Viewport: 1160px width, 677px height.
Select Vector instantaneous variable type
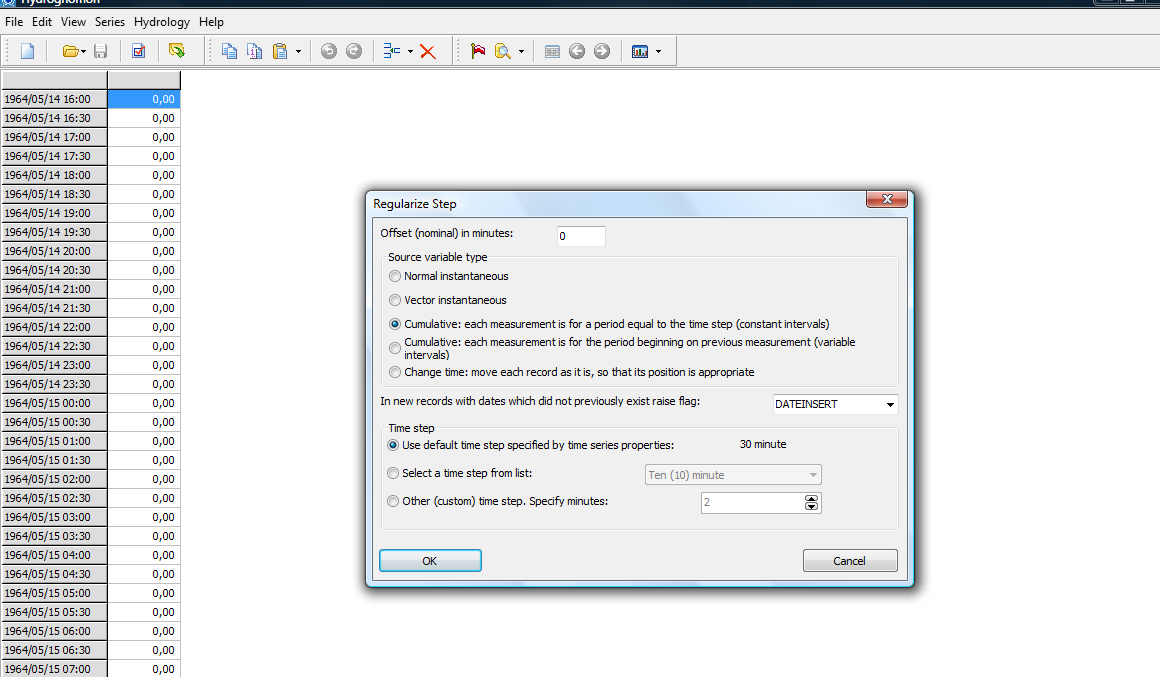click(x=395, y=300)
